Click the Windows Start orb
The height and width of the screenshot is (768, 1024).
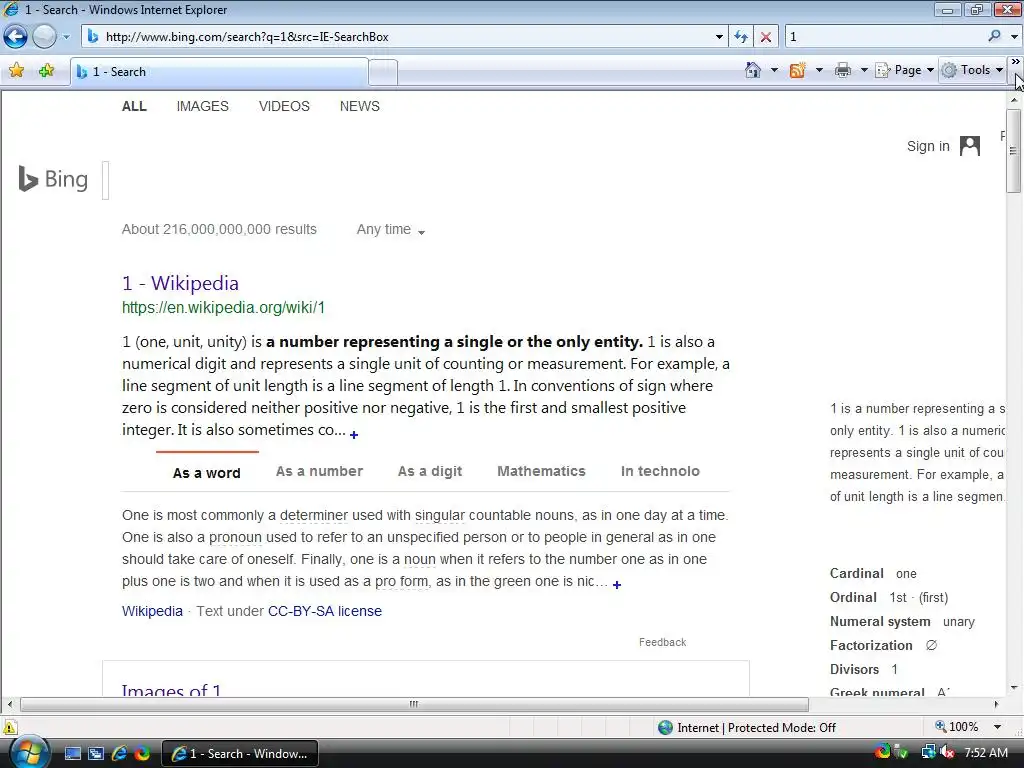[27, 752]
